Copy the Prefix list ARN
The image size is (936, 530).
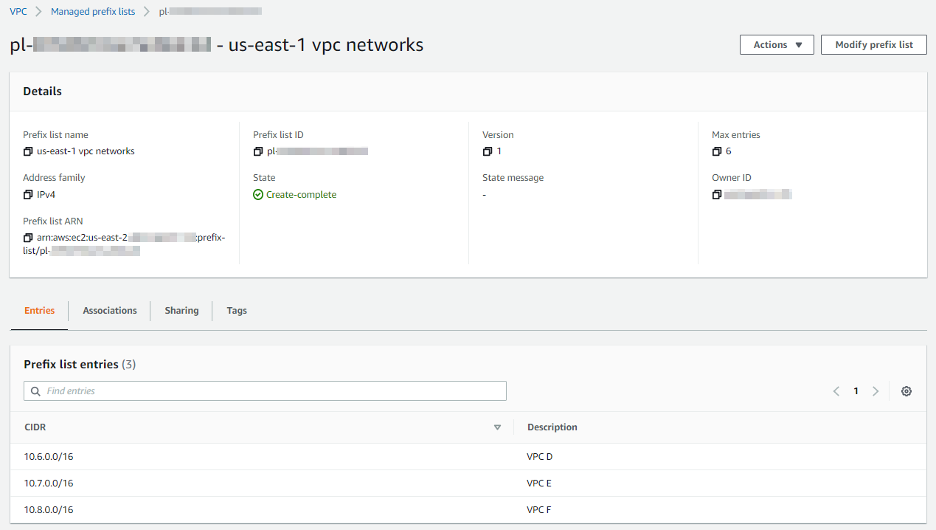click(28, 238)
